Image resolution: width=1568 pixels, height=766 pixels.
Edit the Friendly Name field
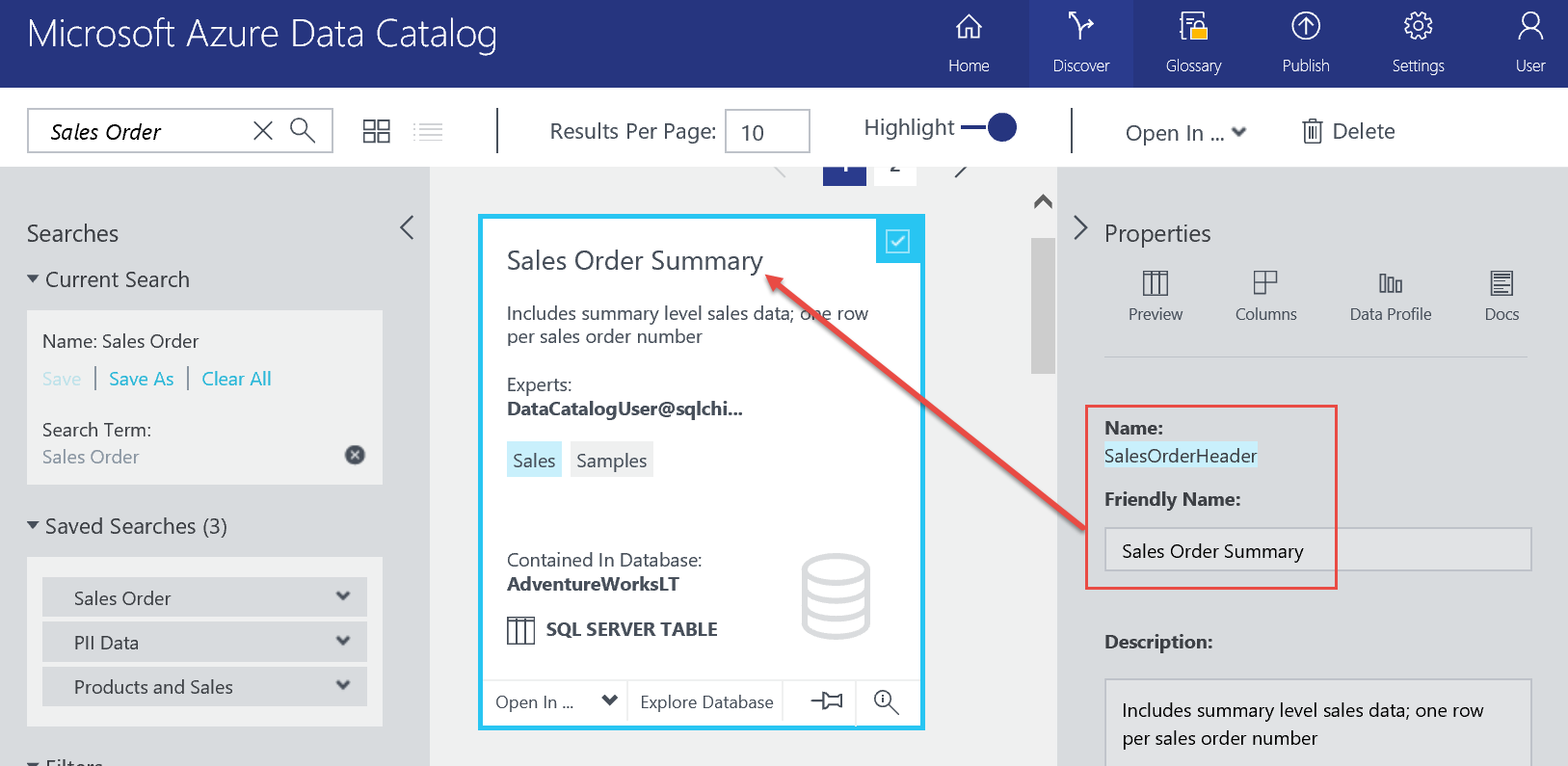(x=1317, y=549)
